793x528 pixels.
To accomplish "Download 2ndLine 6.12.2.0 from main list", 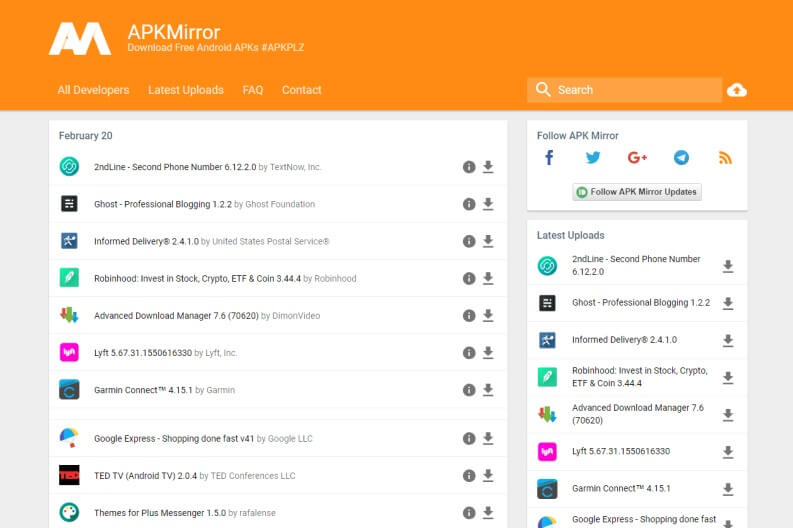I will pyautogui.click(x=488, y=167).
